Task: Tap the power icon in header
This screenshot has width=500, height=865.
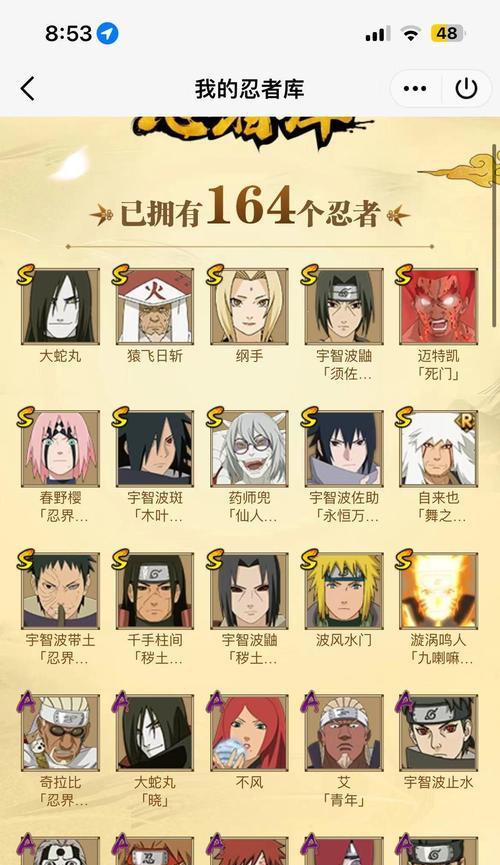Action: (x=466, y=88)
